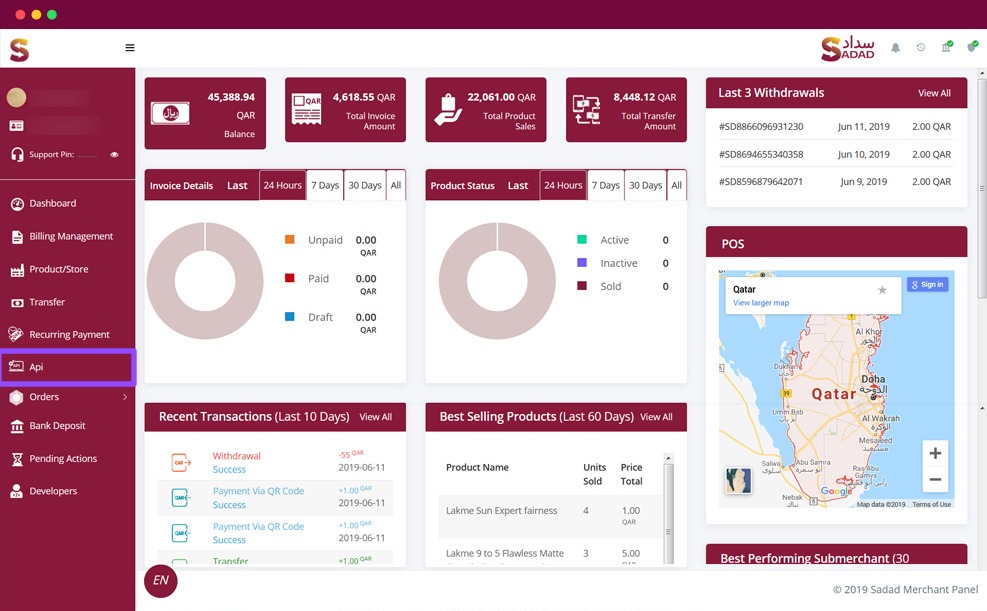The height and width of the screenshot is (611, 987).
Task: Click View larger map link
Action: point(761,303)
